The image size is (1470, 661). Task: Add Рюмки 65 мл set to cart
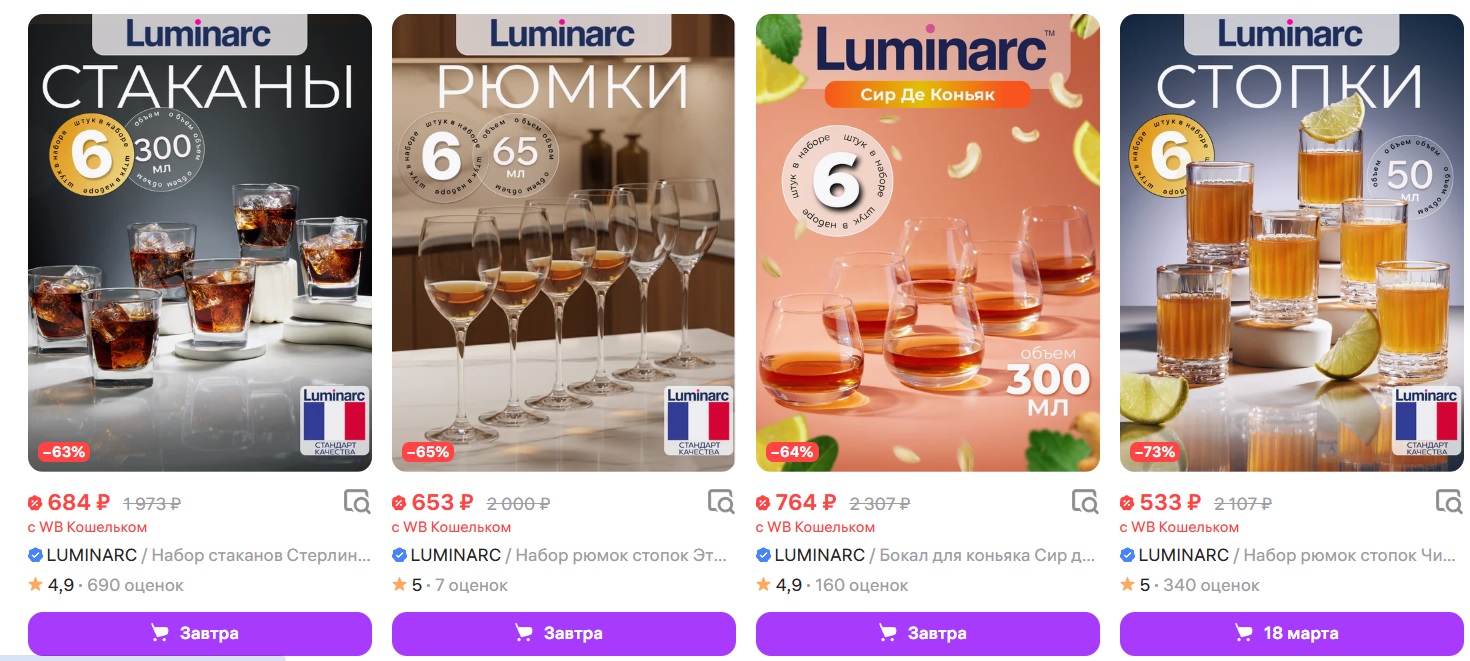click(563, 634)
